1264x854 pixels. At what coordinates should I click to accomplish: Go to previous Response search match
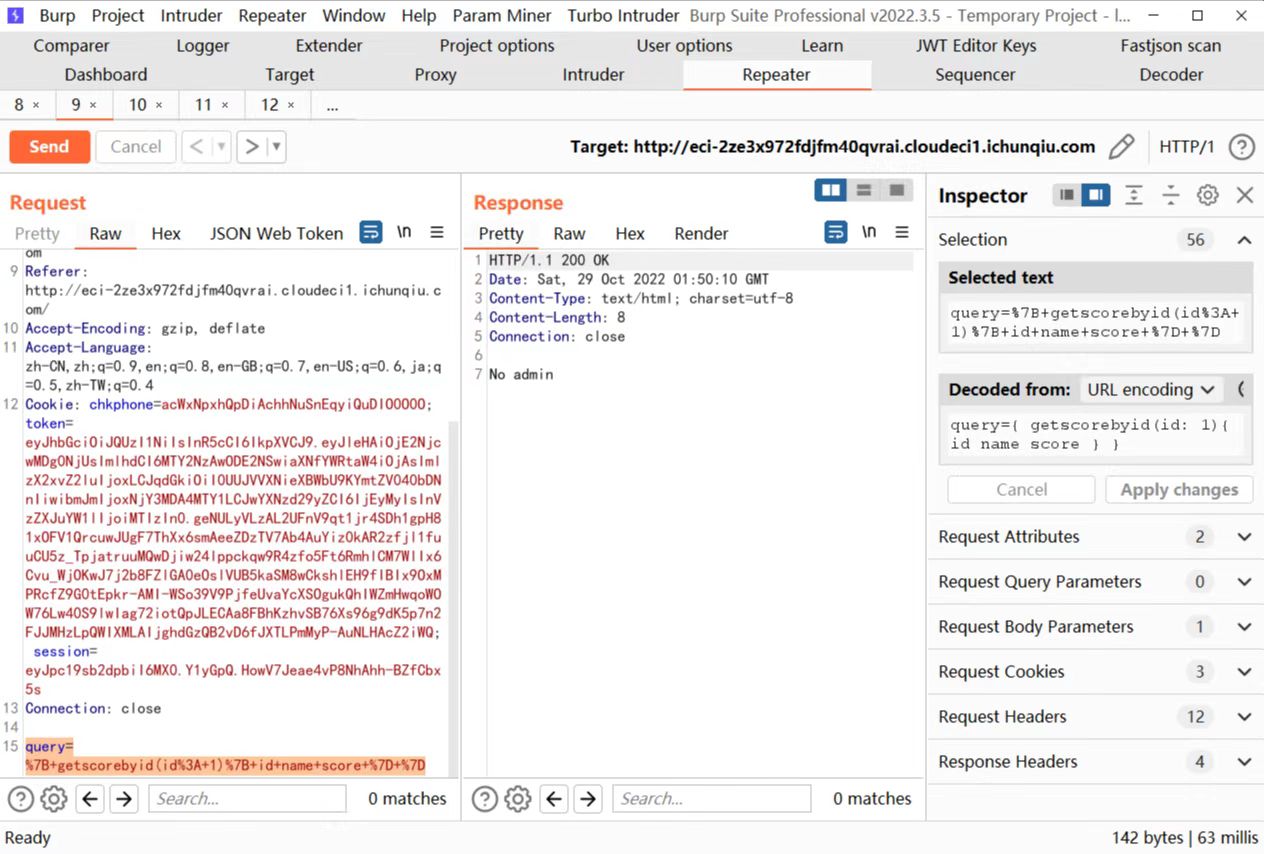pos(554,798)
